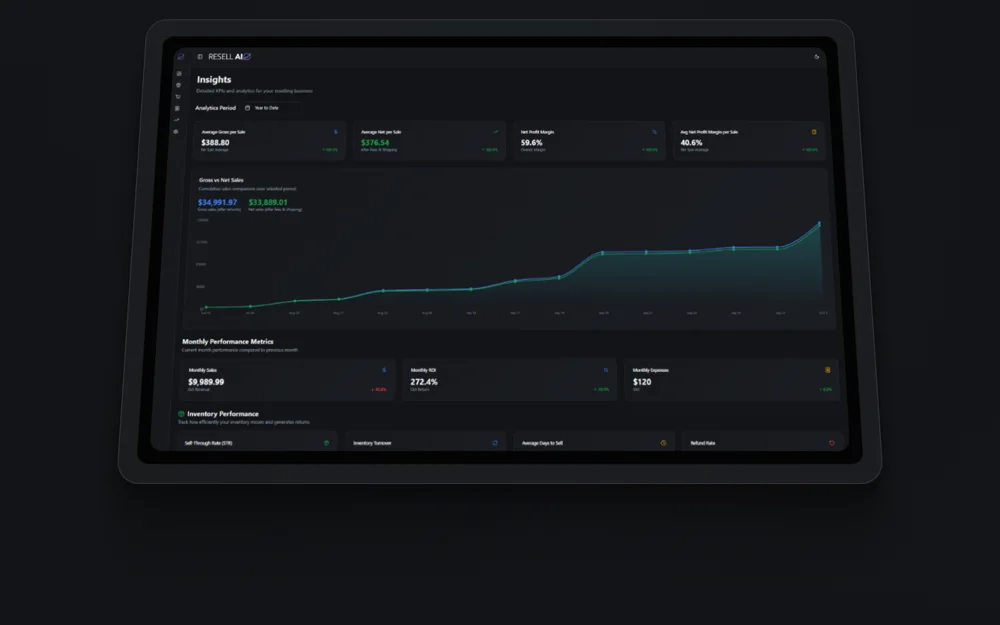This screenshot has height=625, width=1000.
Task: Toggle the sidebar panel icon beside RESELL AI
Action: [200, 57]
